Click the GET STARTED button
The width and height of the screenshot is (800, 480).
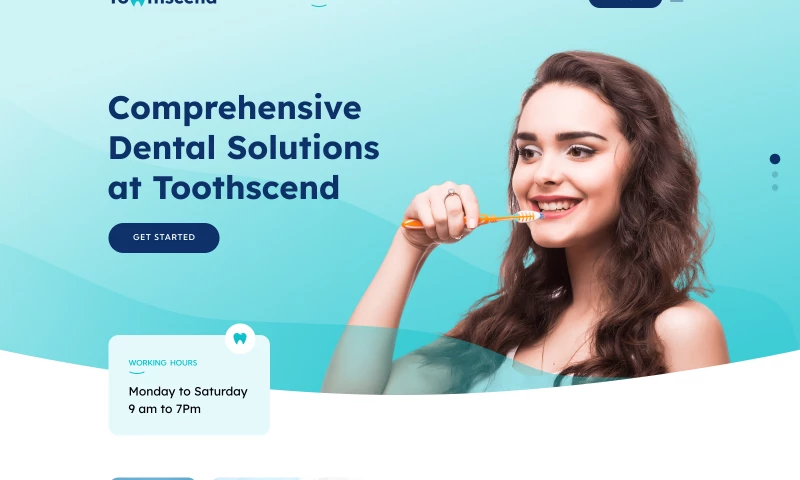tap(164, 238)
